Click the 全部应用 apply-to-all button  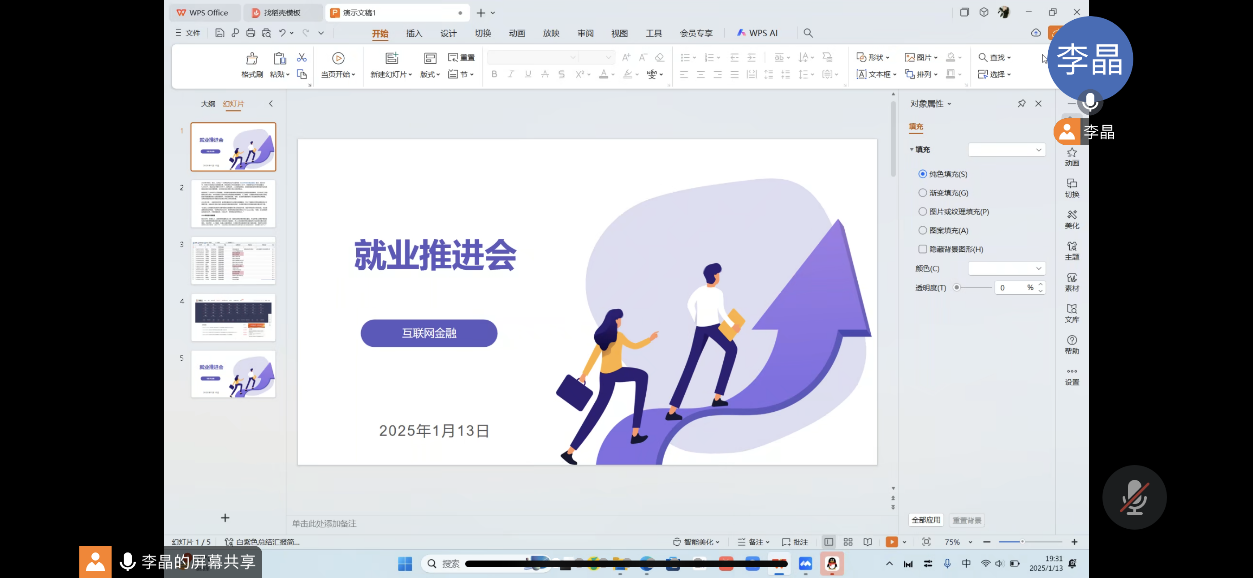point(926,520)
